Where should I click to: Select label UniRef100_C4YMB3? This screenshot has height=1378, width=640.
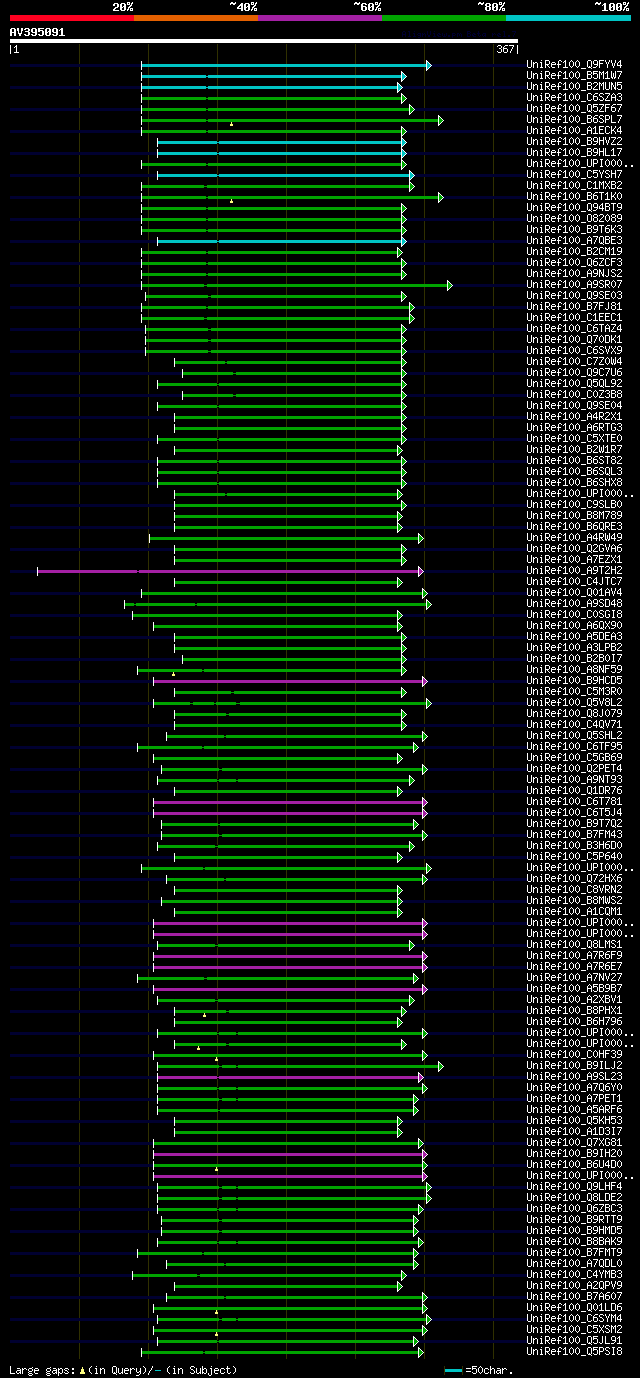pyautogui.click(x=574, y=1275)
